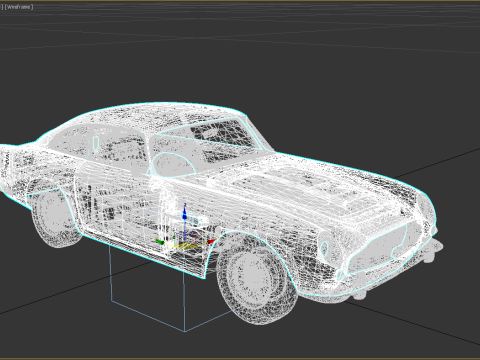Open the Wireframe shading viewport label menu

coord(19,7)
